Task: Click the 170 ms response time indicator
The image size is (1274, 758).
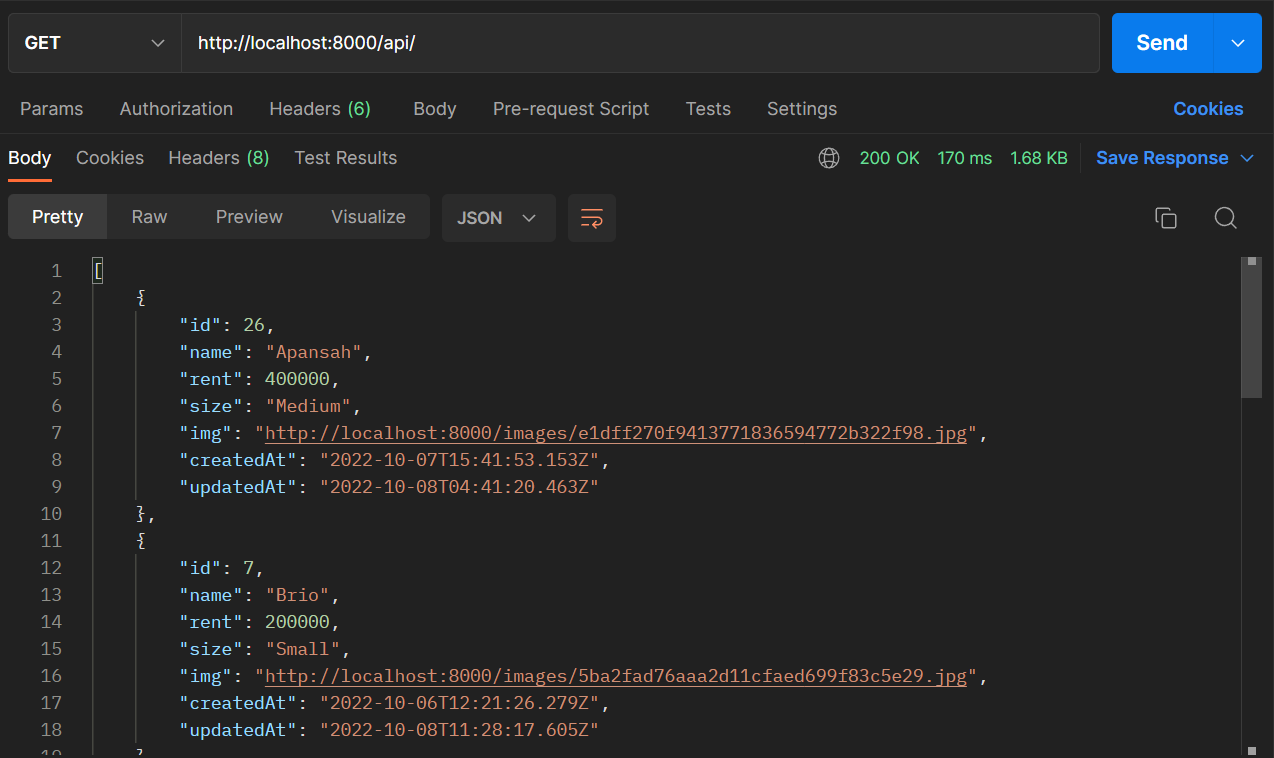Action: (964, 157)
